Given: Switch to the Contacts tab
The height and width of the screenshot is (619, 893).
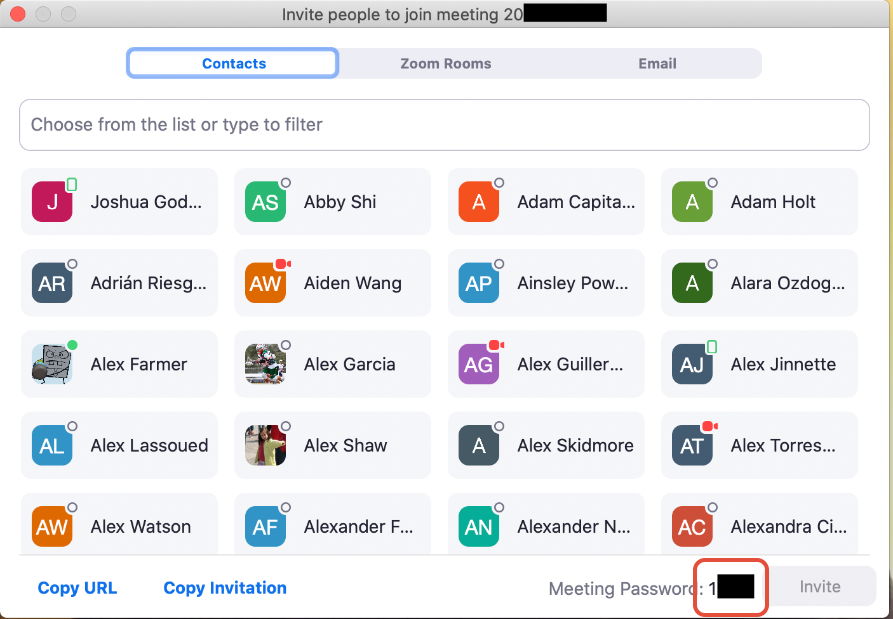Looking at the screenshot, I should tap(233, 63).
